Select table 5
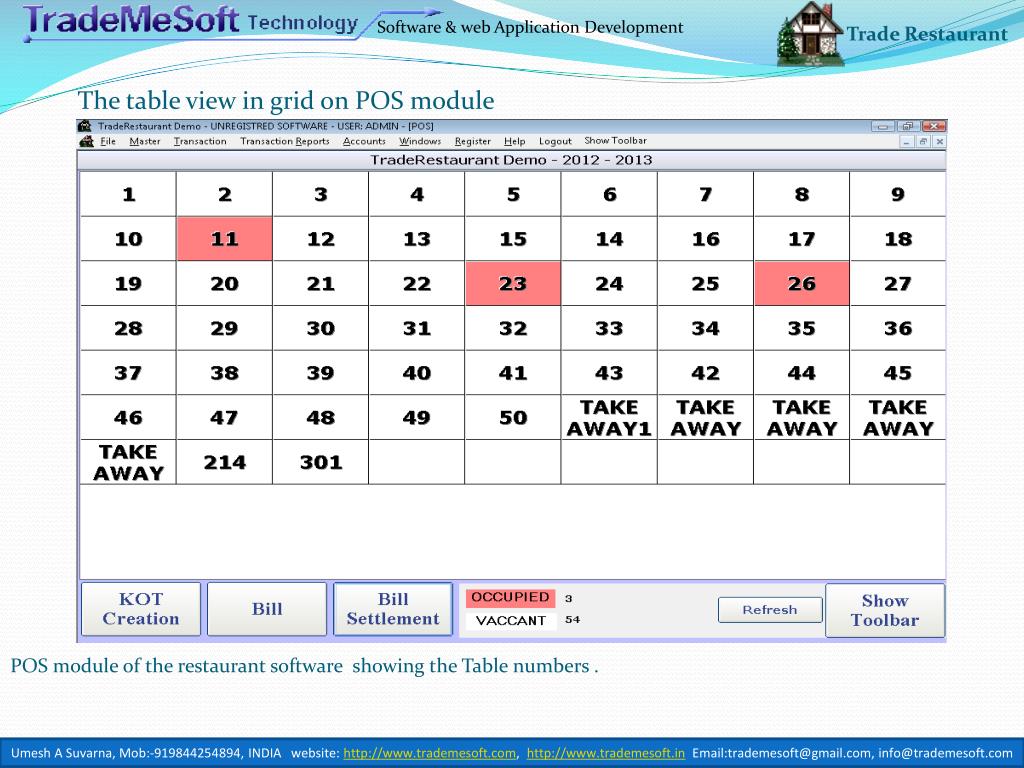The height and width of the screenshot is (768, 1024). 513,194
